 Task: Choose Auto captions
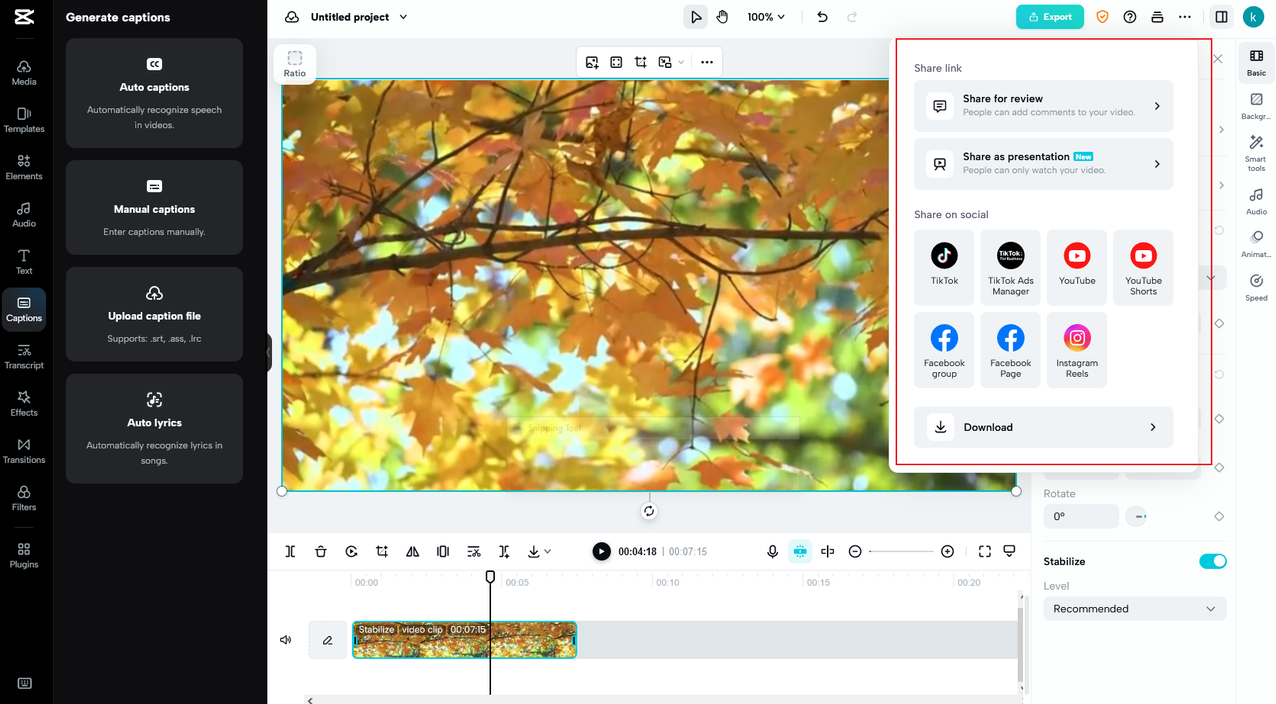tap(154, 93)
